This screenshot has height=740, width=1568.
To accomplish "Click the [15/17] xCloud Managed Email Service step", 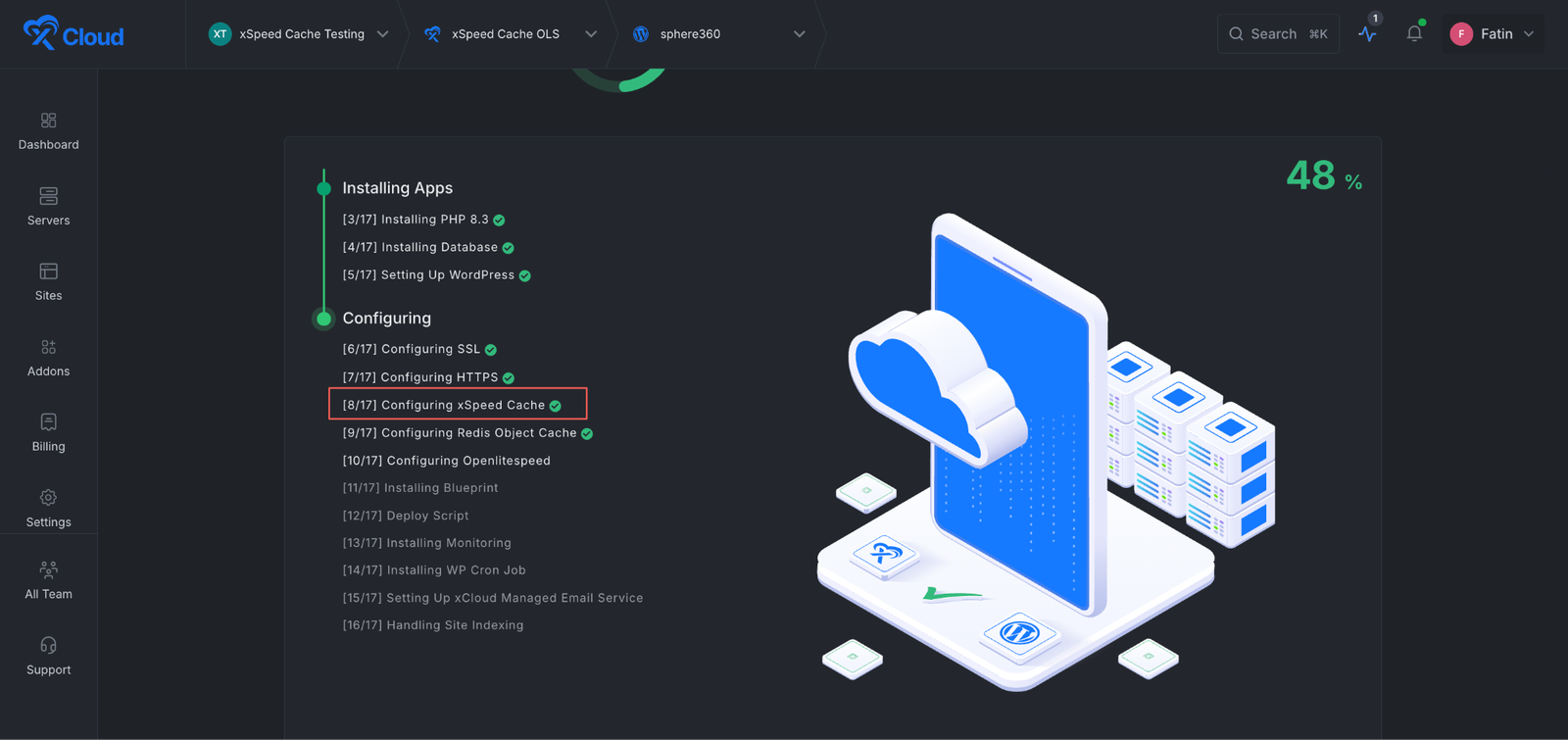I will pyautogui.click(x=493, y=598).
